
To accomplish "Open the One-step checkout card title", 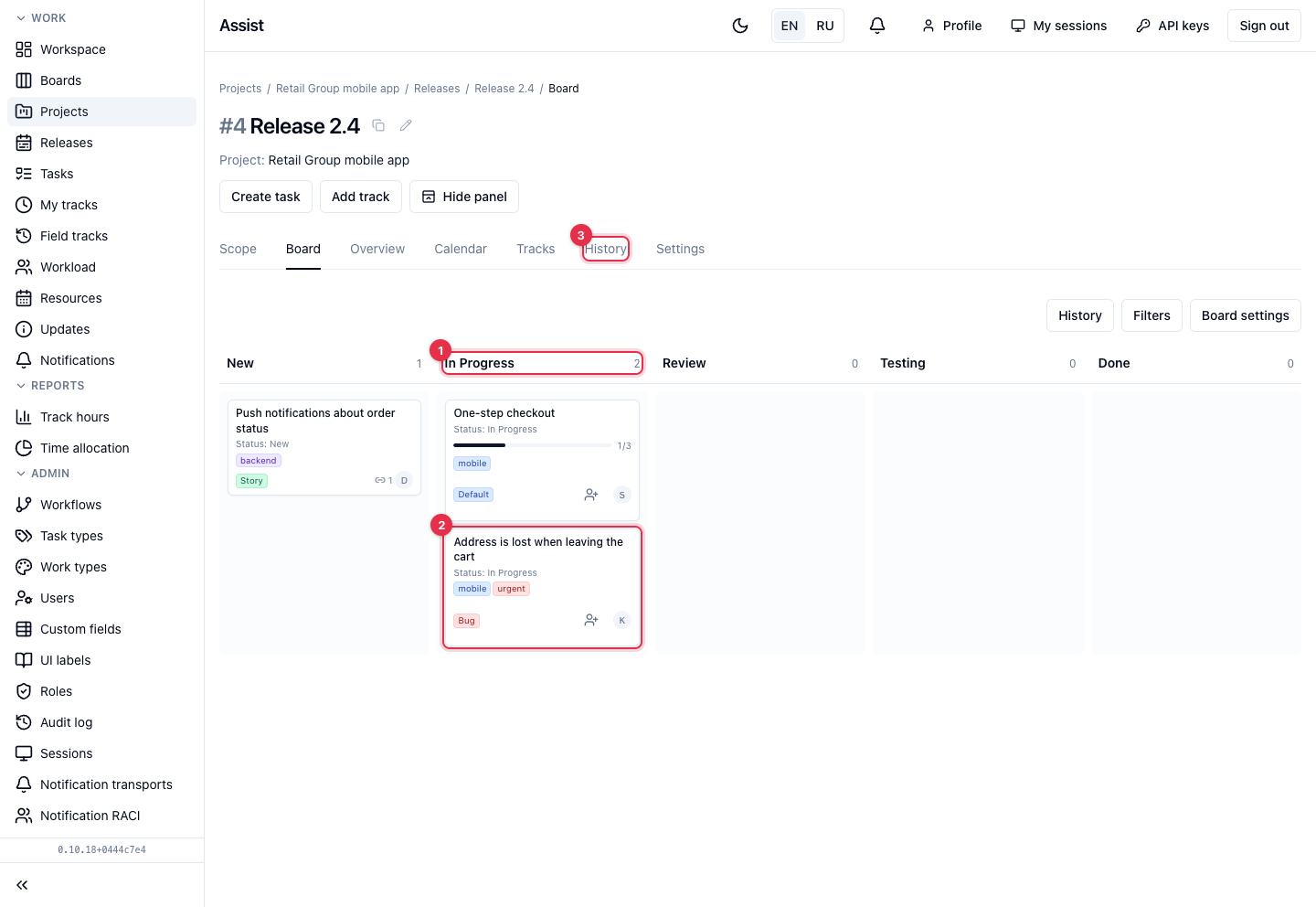I will point(504,413).
